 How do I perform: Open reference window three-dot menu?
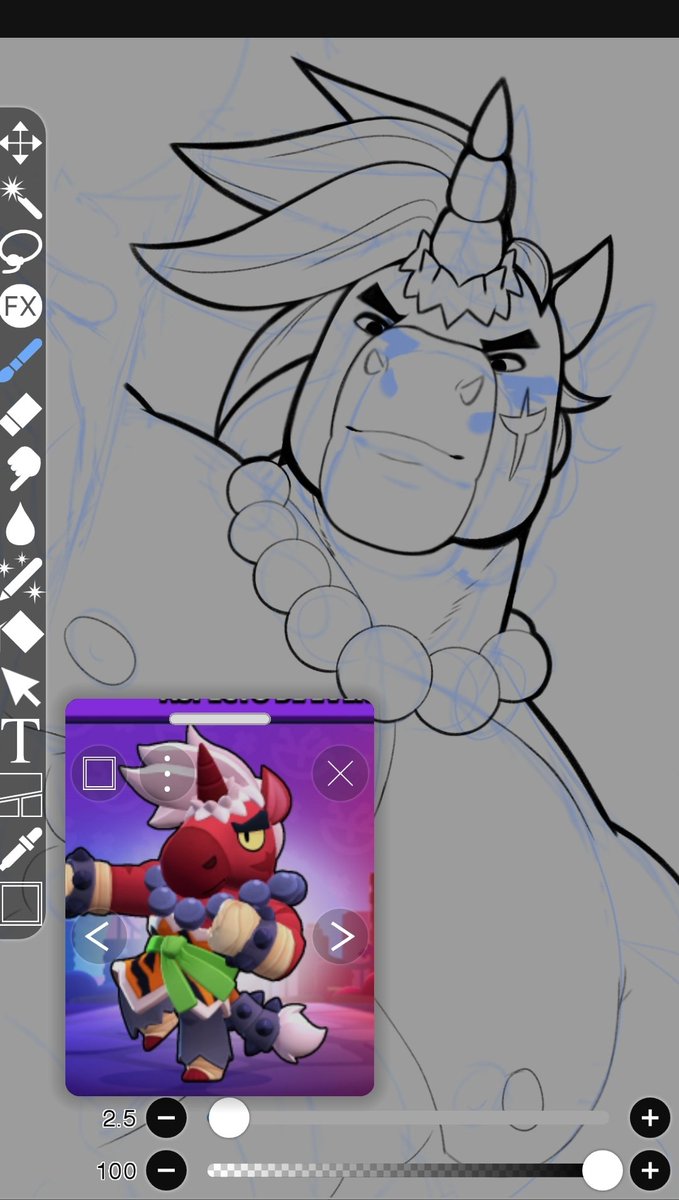(x=167, y=773)
